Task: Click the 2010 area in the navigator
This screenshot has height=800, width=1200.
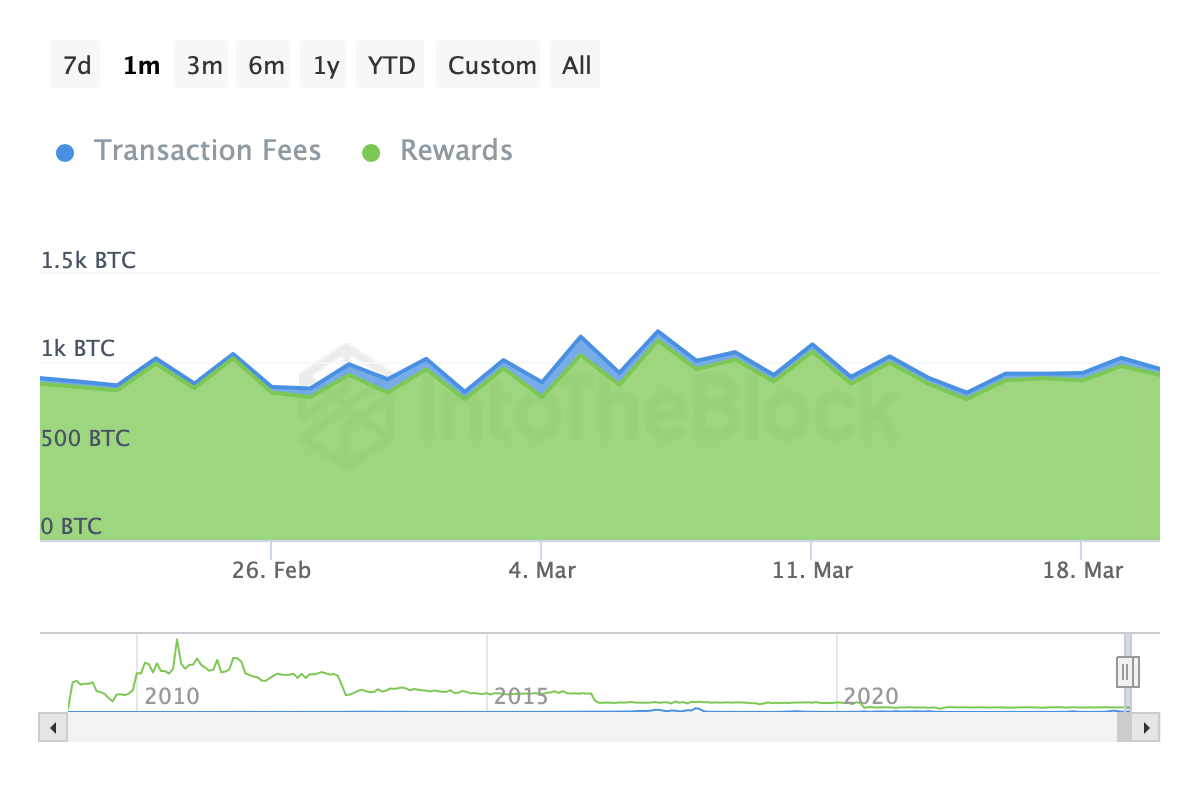Action: (x=172, y=695)
